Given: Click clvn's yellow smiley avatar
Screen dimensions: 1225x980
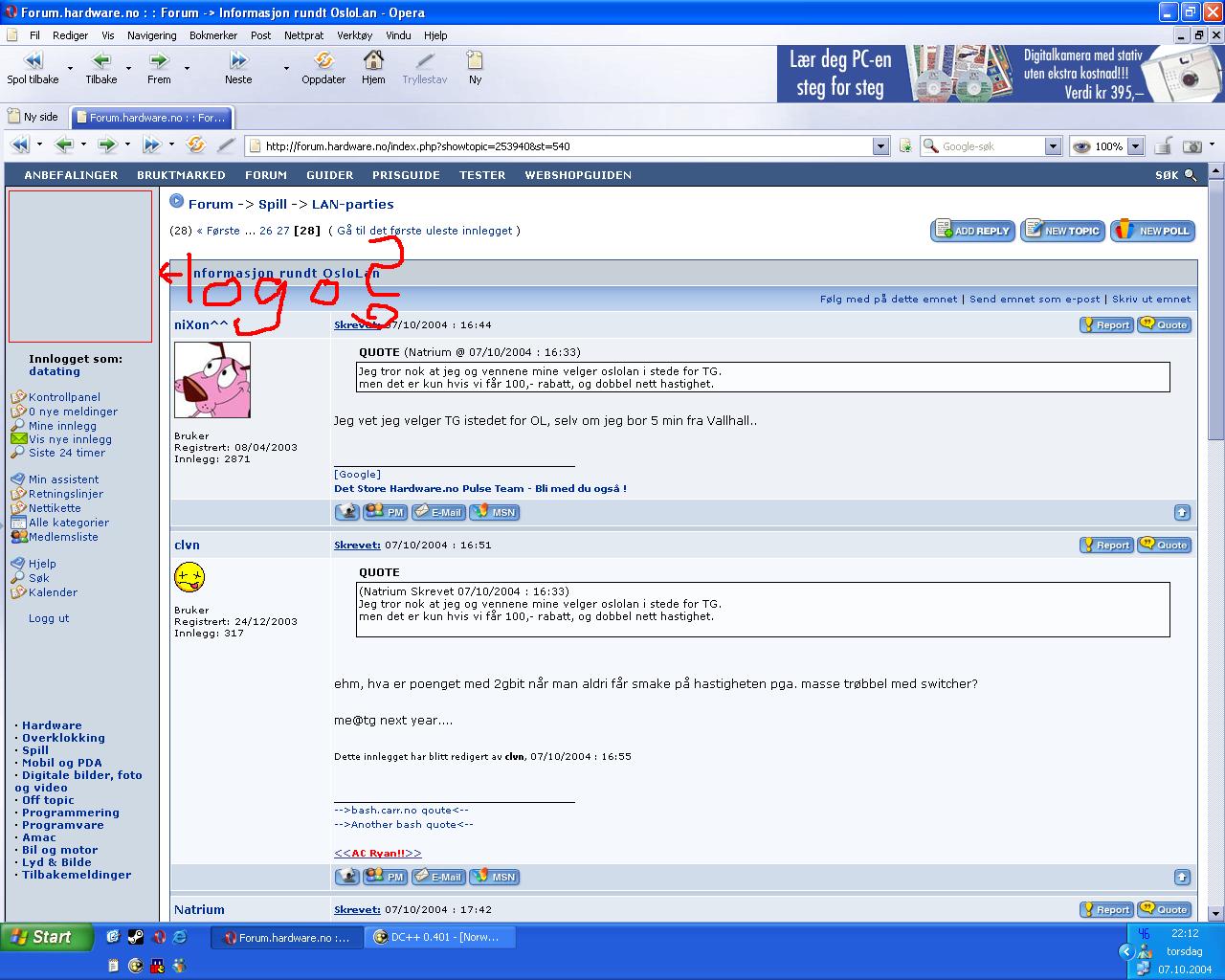Looking at the screenshot, I should click(x=189, y=577).
